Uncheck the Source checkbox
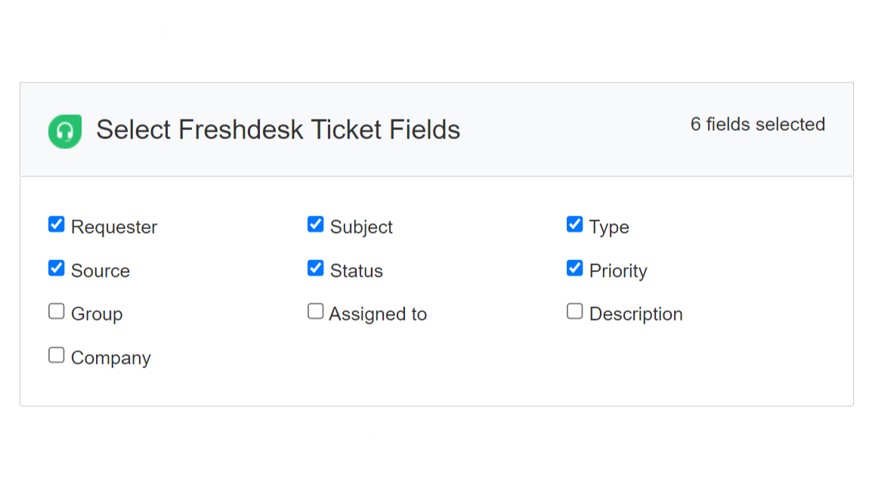 [x=57, y=268]
